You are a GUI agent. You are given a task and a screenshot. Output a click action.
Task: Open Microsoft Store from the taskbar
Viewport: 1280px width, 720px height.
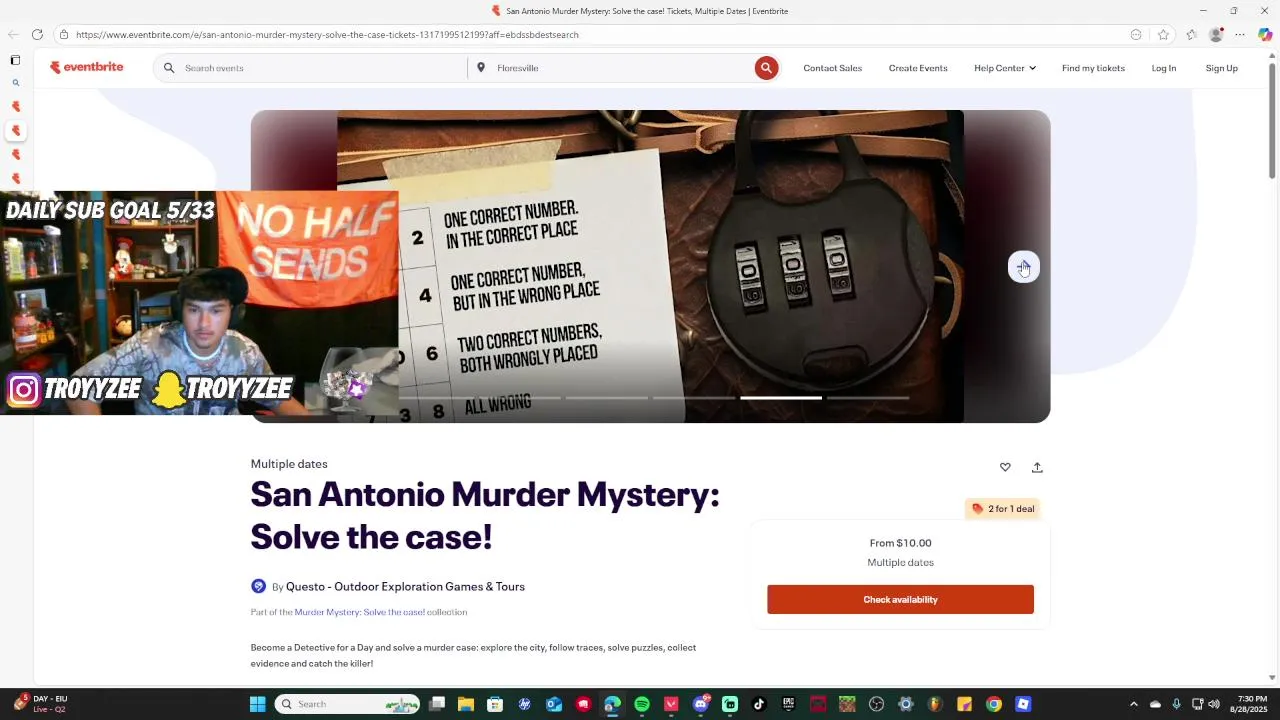pos(495,704)
